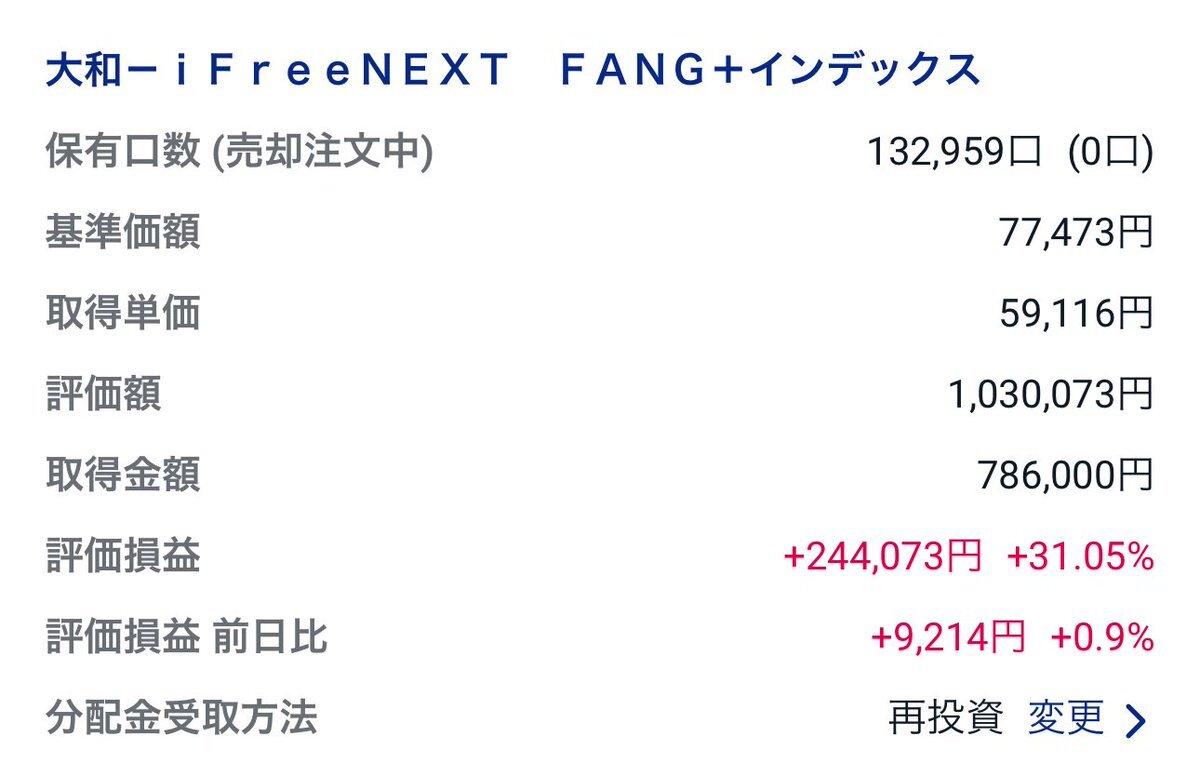1200x763 pixels.
Task: Open the 大和-iFreeNEXT FANG+インデックス fund title
Action: [x=512, y=71]
